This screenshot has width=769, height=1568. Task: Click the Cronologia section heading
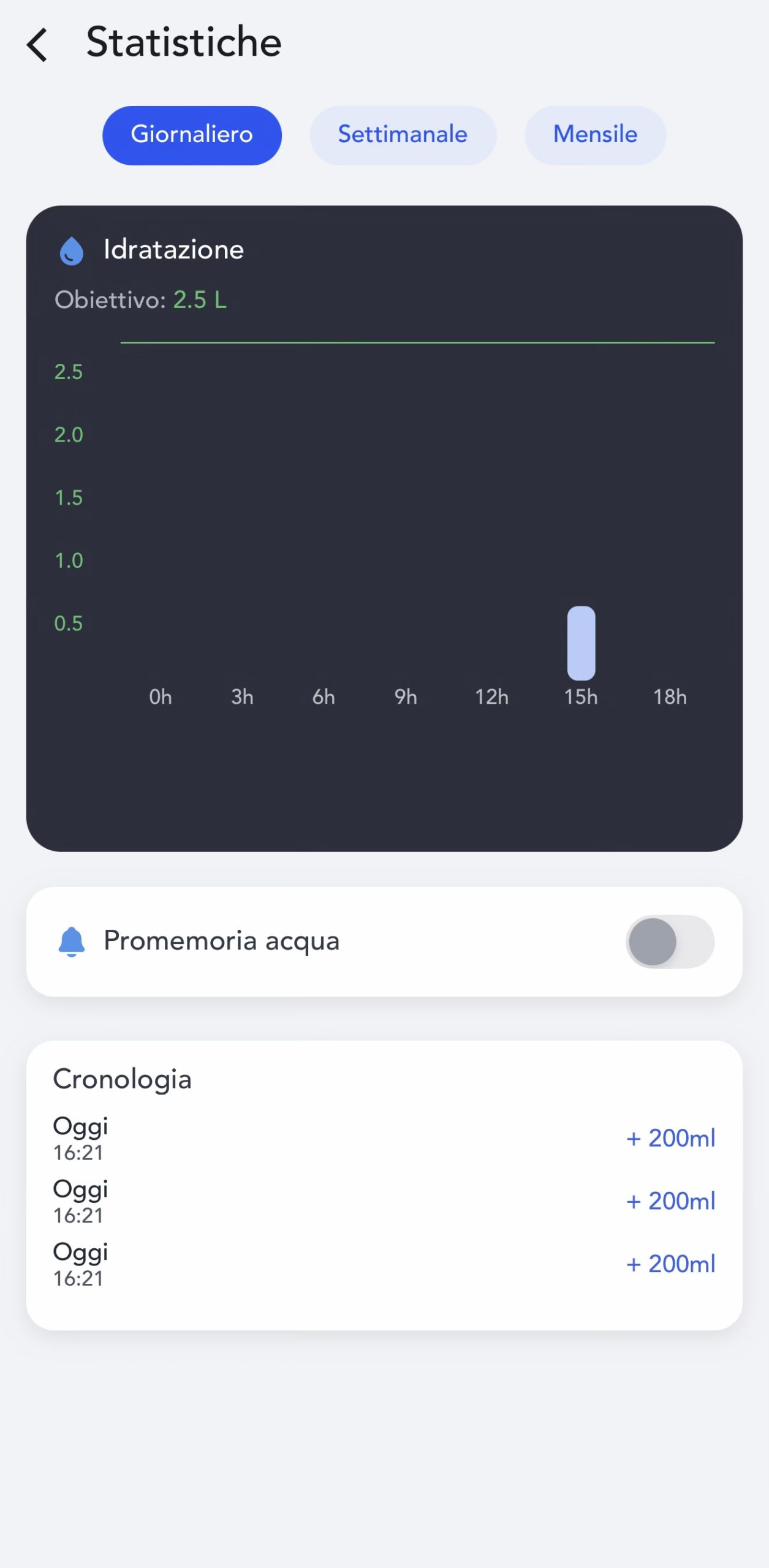pos(123,1079)
